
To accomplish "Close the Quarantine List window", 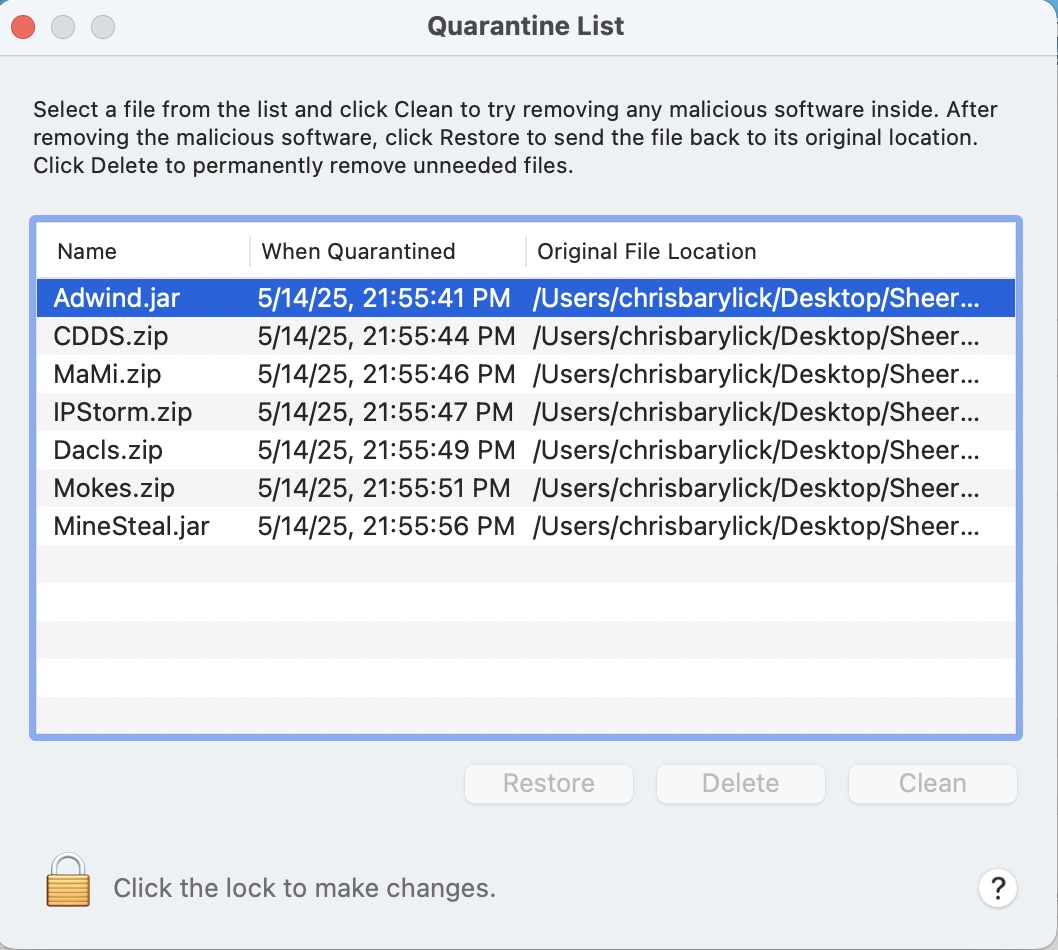I will [23, 27].
